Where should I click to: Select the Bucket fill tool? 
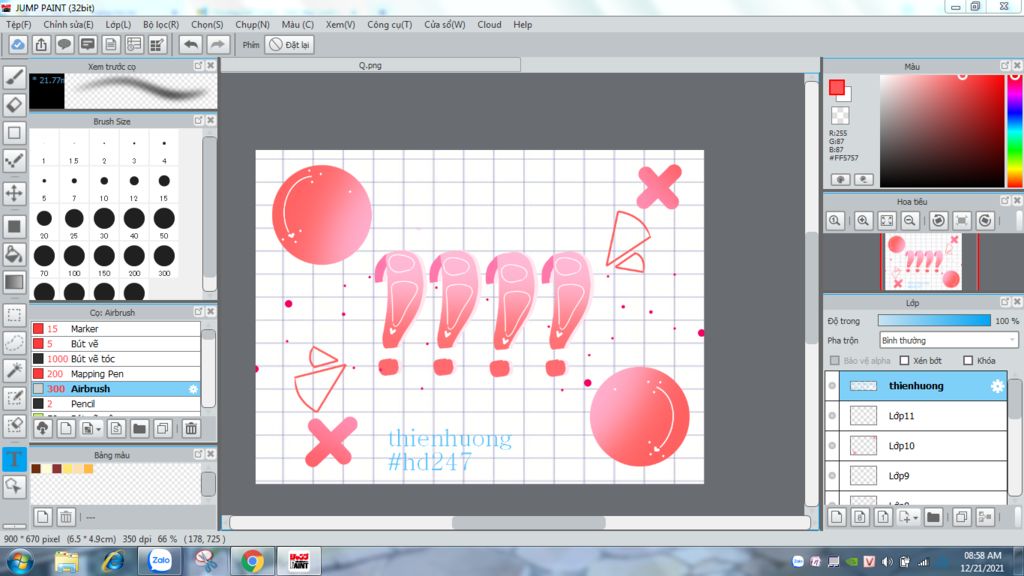(x=14, y=254)
